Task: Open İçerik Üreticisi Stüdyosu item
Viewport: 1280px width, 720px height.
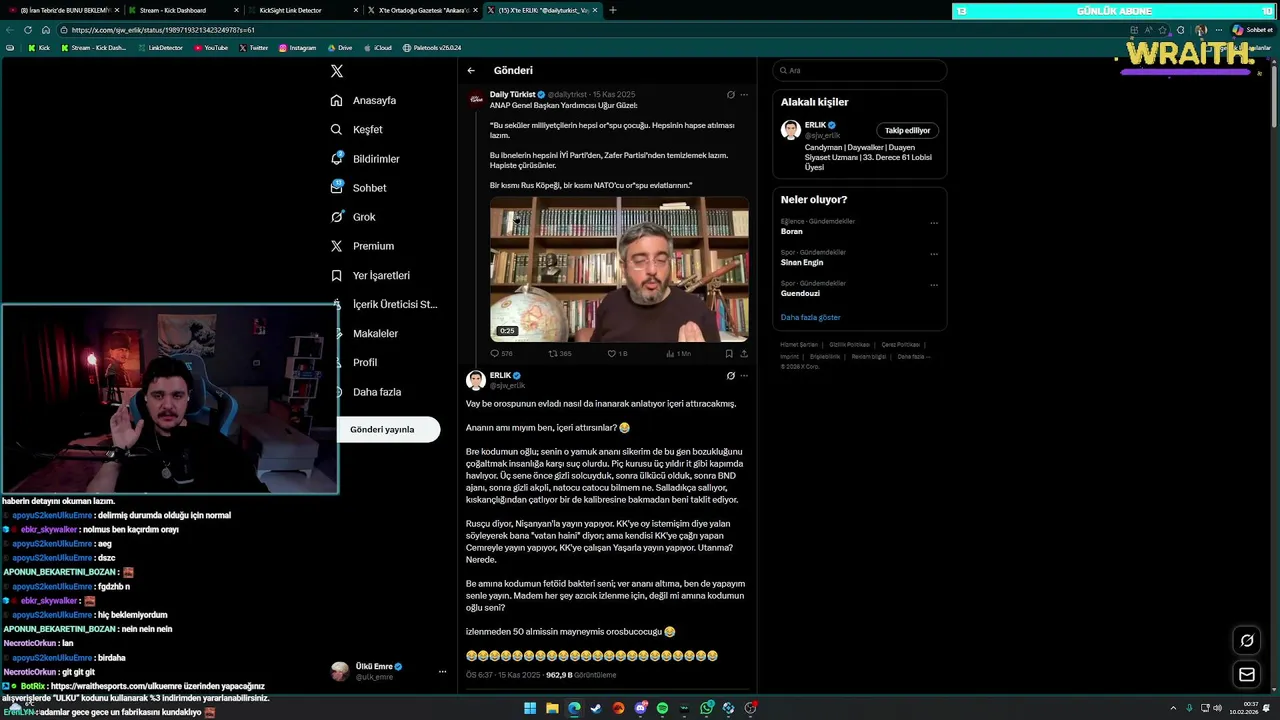Action: [x=385, y=304]
